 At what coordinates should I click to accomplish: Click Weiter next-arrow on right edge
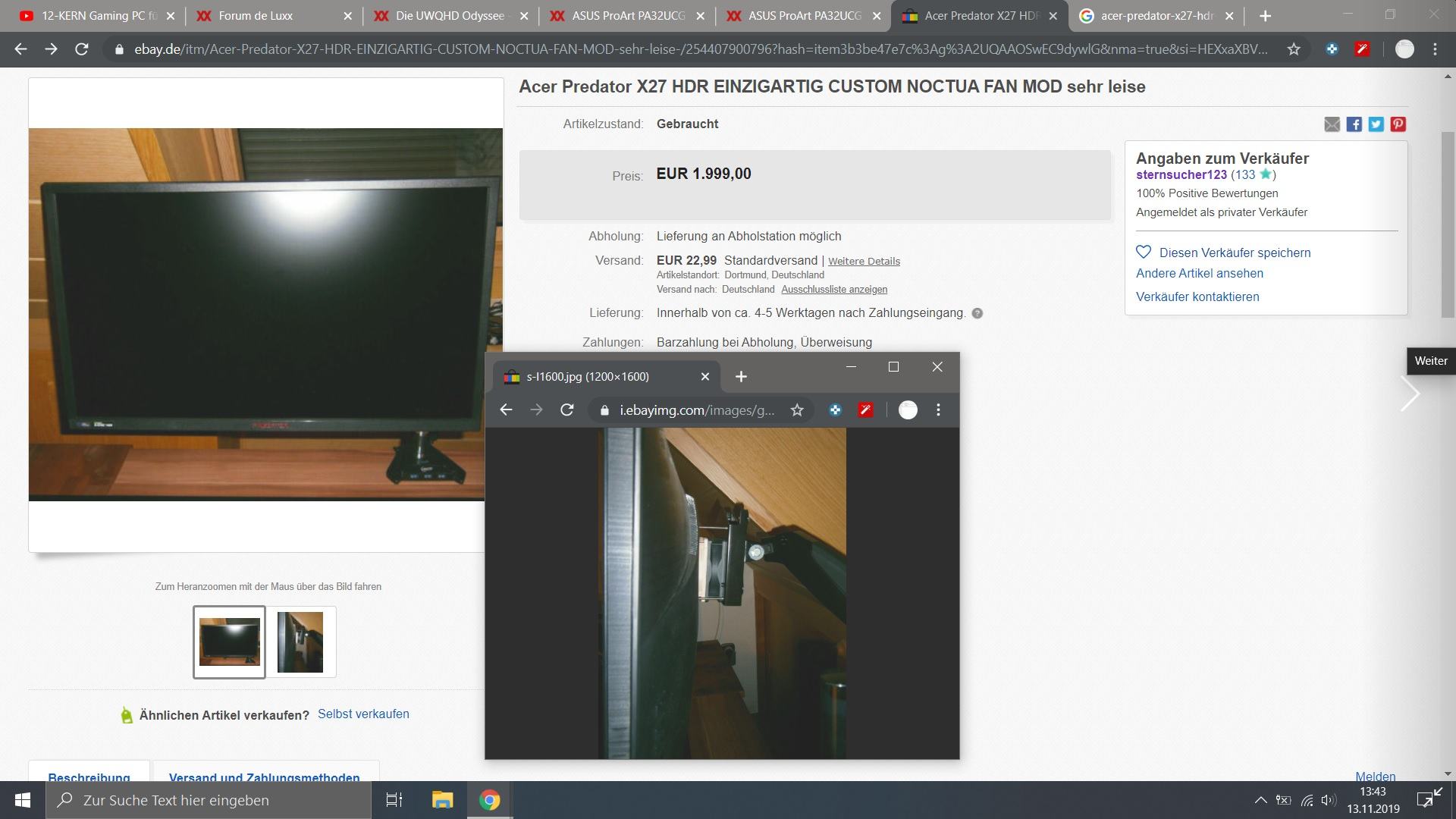coord(1410,394)
